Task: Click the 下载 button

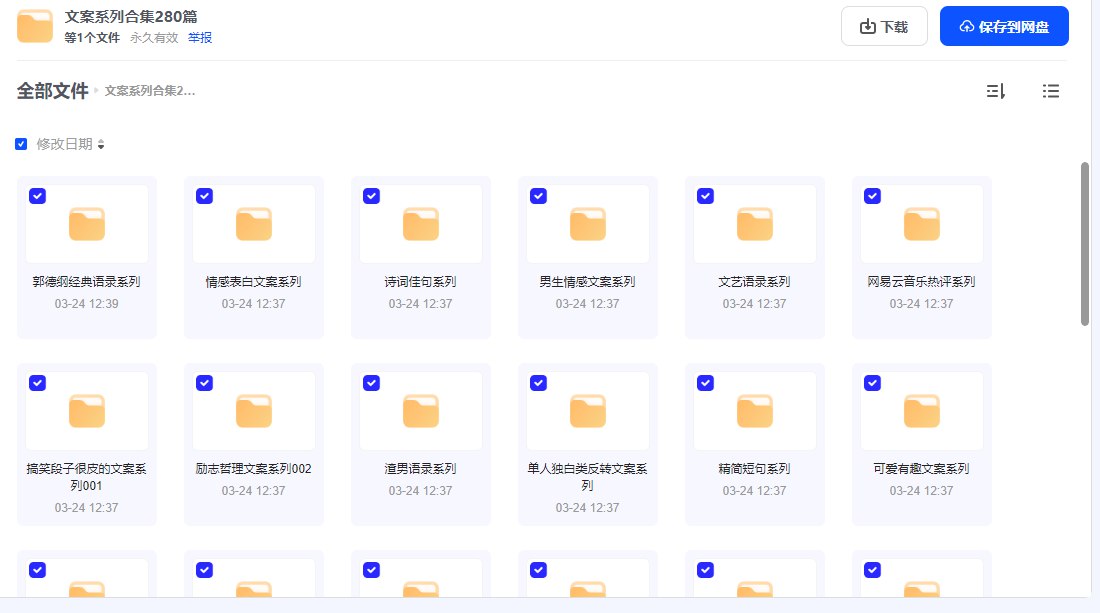Action: [x=884, y=25]
